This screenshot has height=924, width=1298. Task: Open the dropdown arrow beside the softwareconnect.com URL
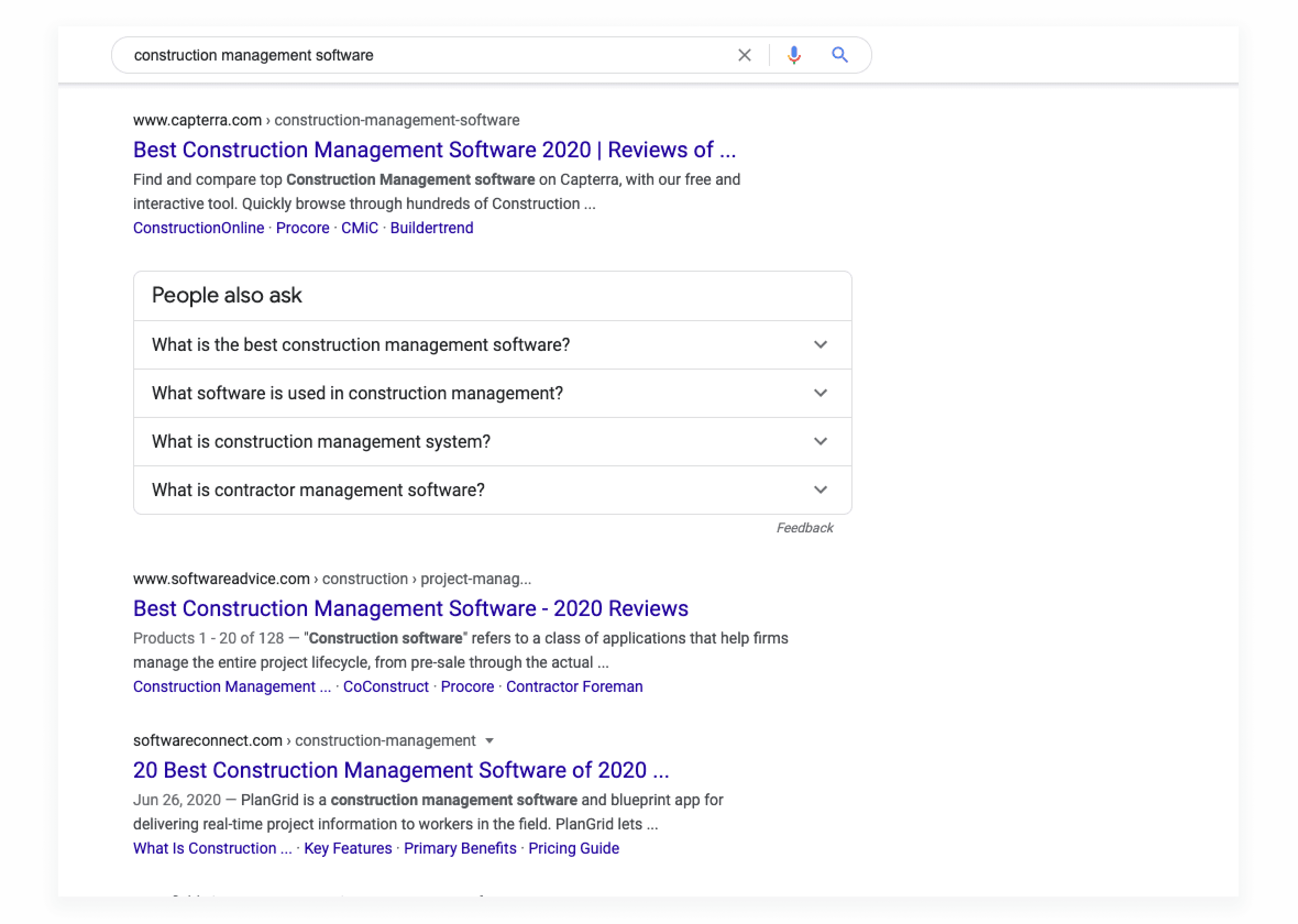click(489, 741)
